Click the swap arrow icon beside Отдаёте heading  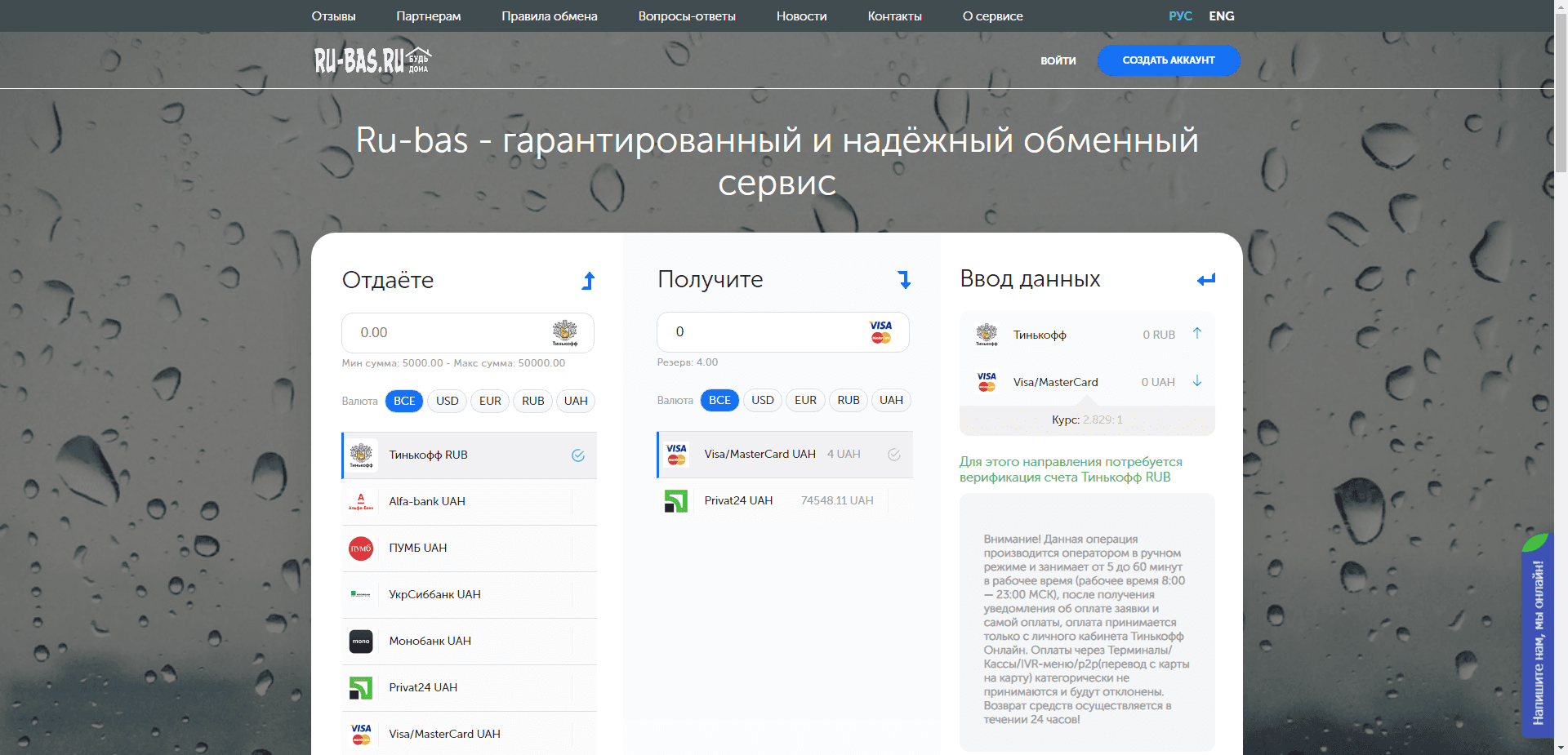(587, 280)
